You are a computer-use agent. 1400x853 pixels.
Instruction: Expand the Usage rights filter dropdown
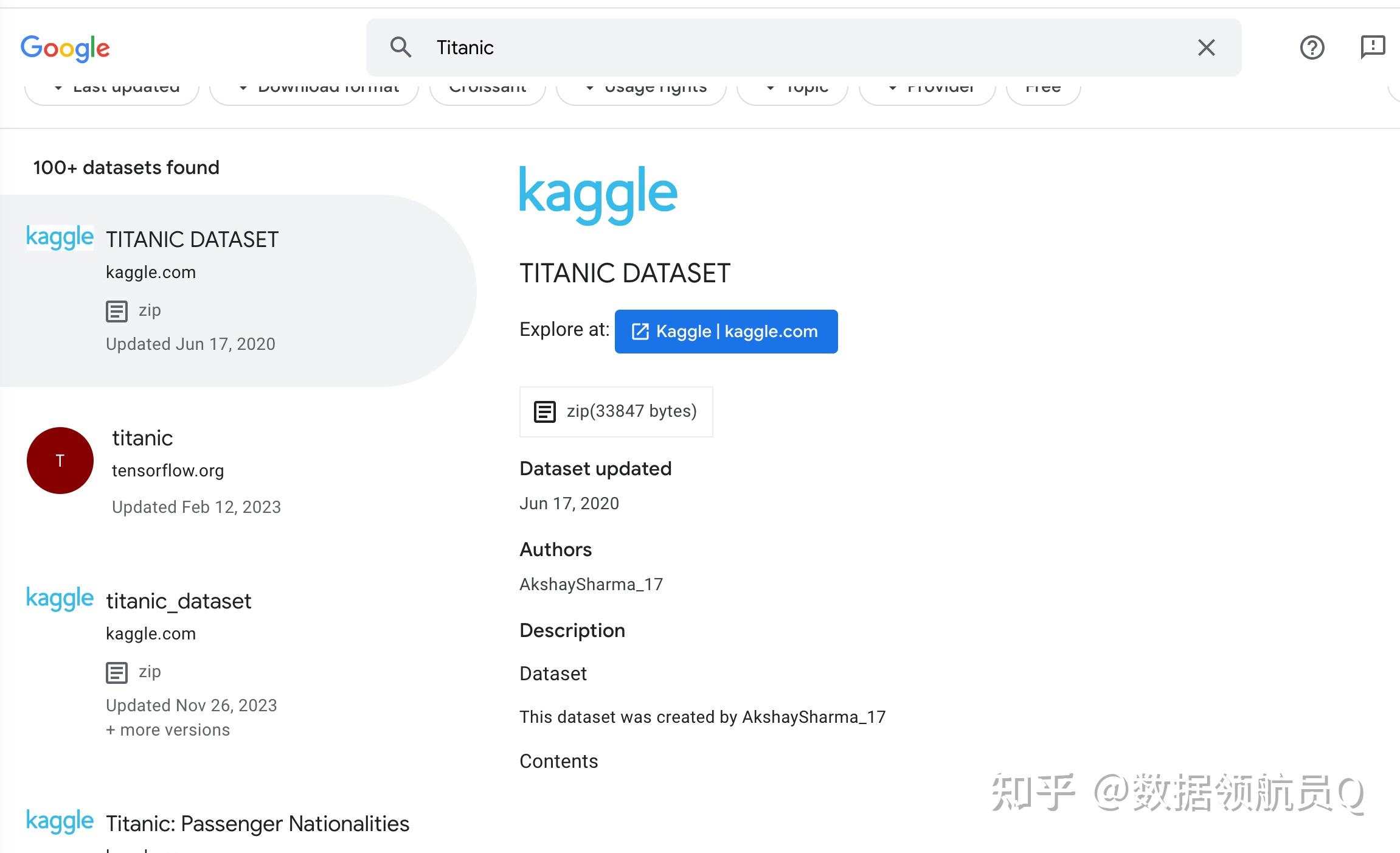[642, 90]
